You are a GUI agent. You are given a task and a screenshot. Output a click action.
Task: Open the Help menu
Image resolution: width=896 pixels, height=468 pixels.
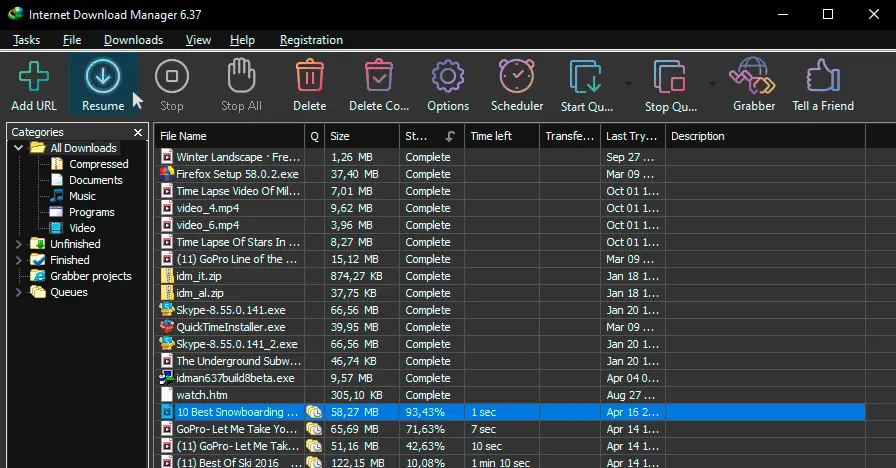[242, 40]
